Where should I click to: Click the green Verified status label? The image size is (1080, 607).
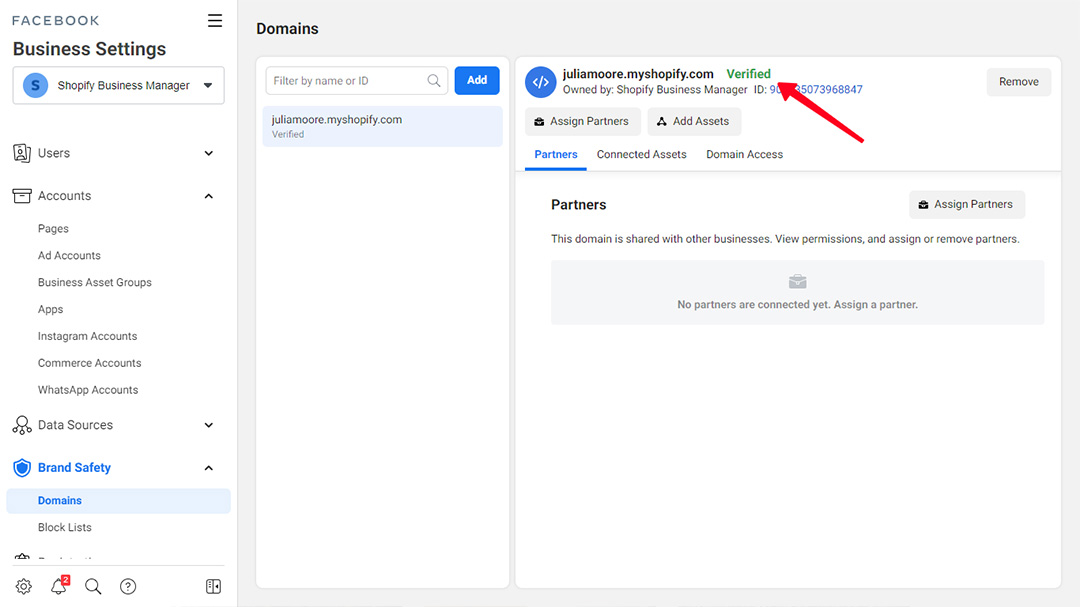749,74
